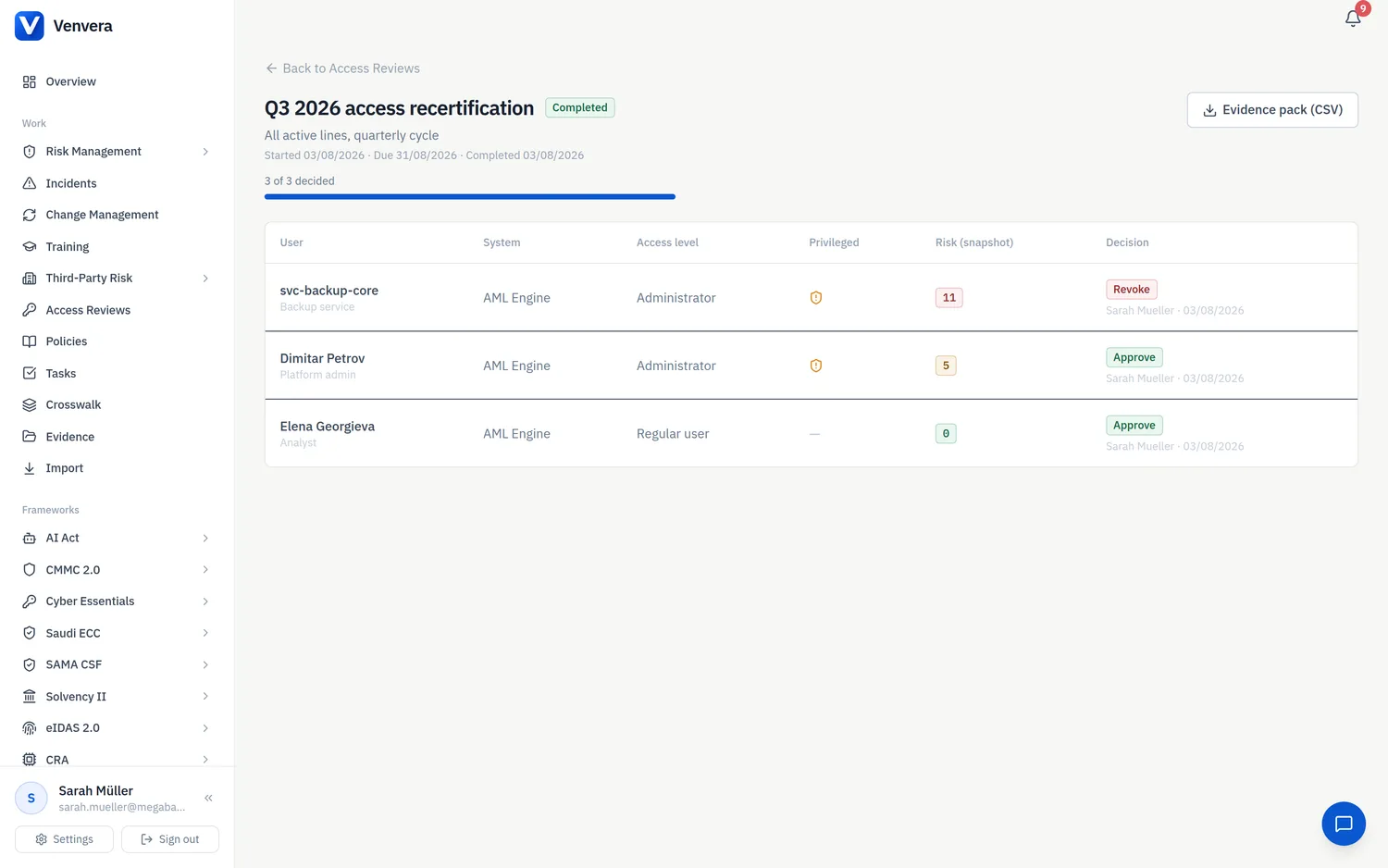Expand the eIDAS 2.0 framework chevron
The width and height of the screenshot is (1388, 868).
[205, 728]
